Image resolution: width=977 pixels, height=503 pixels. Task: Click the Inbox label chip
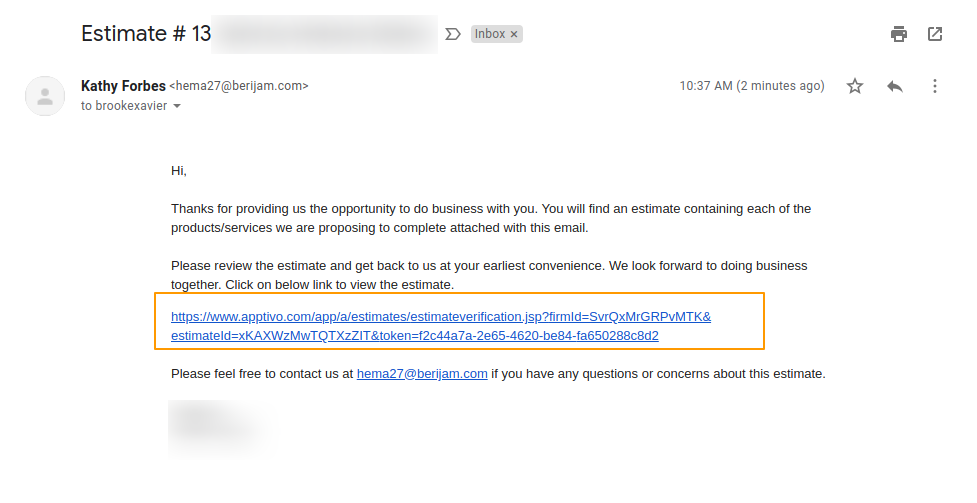490,34
